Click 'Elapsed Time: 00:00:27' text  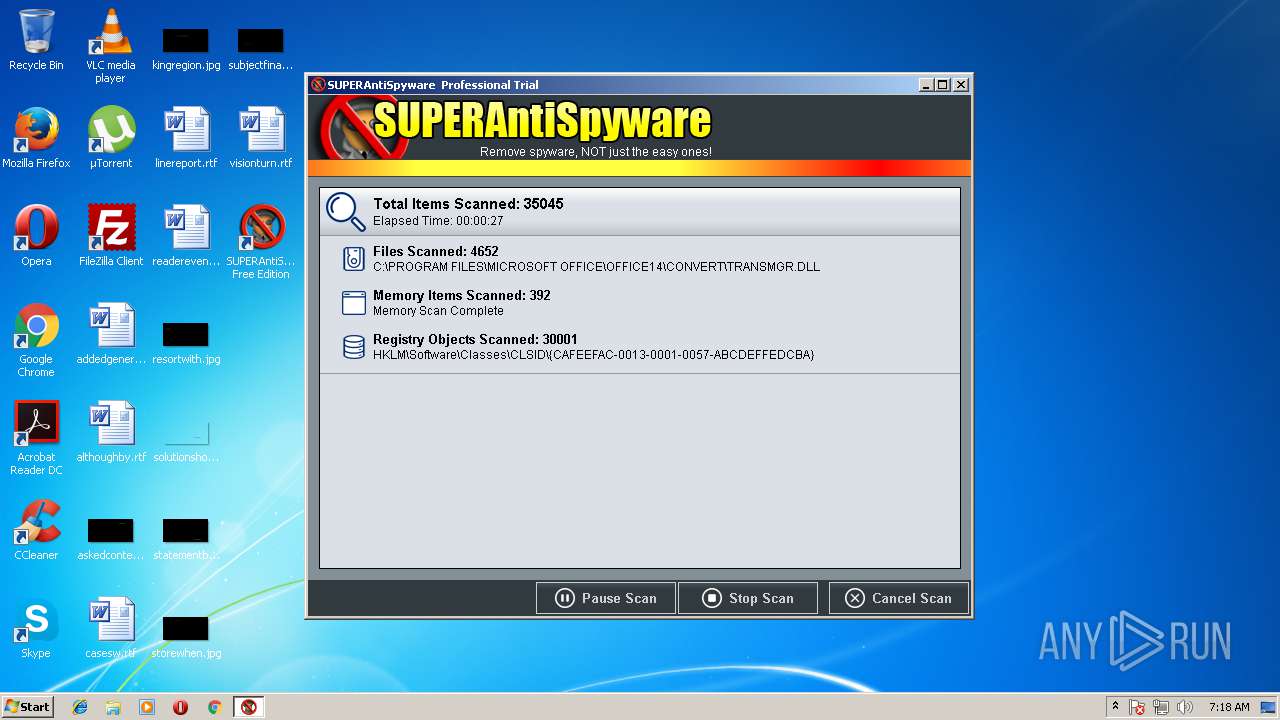pos(438,221)
